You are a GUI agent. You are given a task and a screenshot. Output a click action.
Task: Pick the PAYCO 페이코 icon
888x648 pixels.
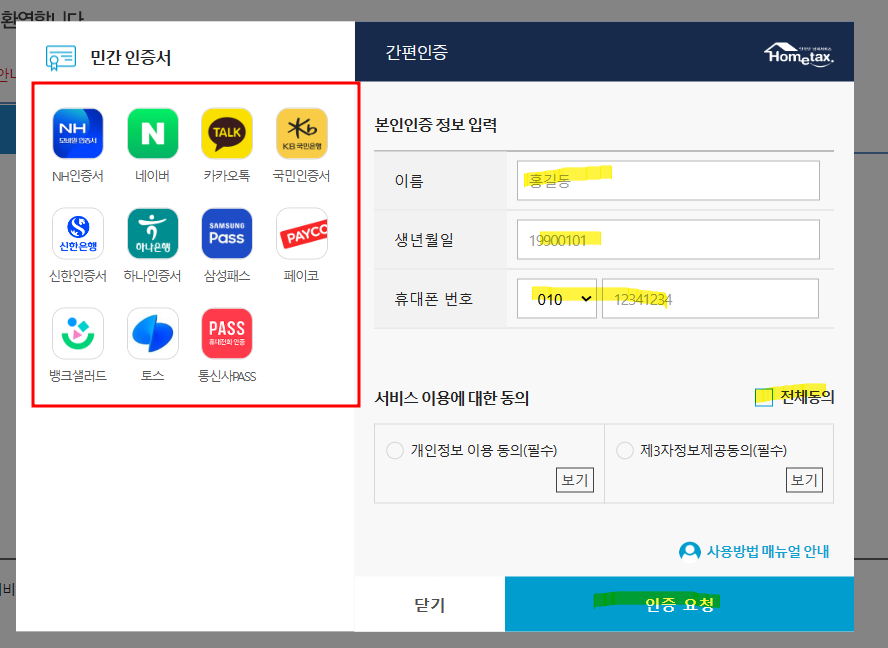pos(301,233)
